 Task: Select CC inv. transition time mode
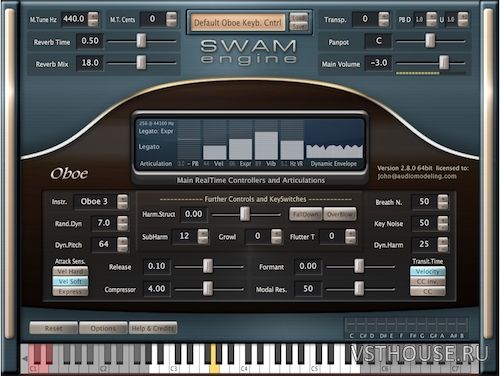pos(428,282)
